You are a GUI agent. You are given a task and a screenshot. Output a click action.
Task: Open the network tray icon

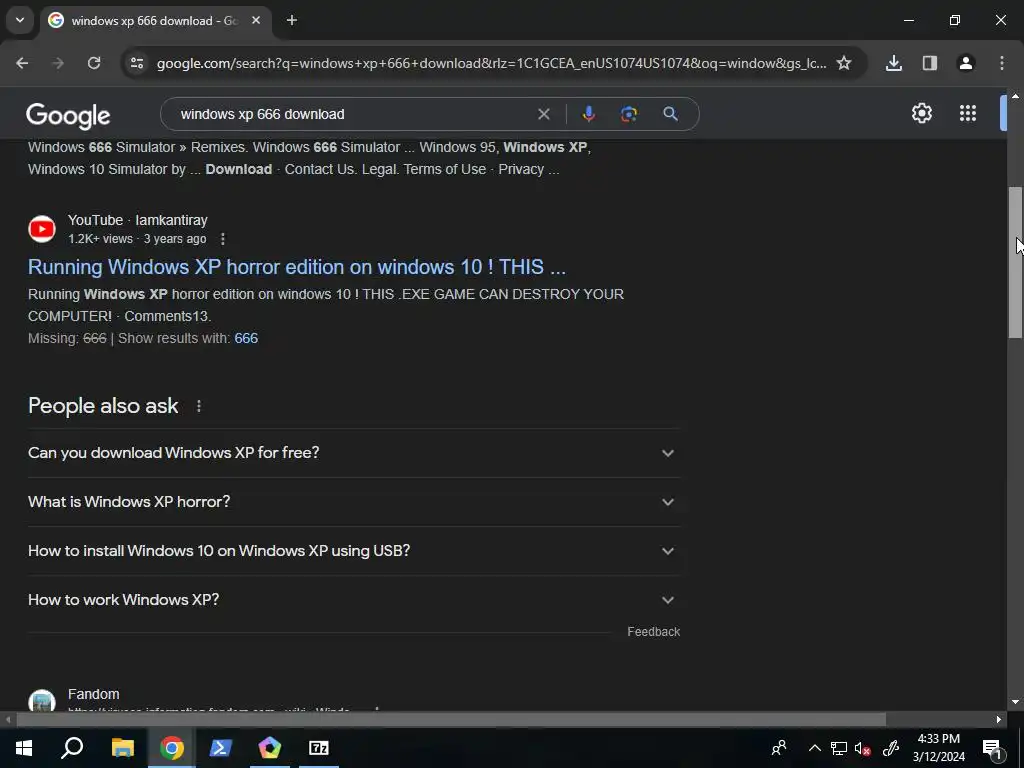tap(839, 748)
